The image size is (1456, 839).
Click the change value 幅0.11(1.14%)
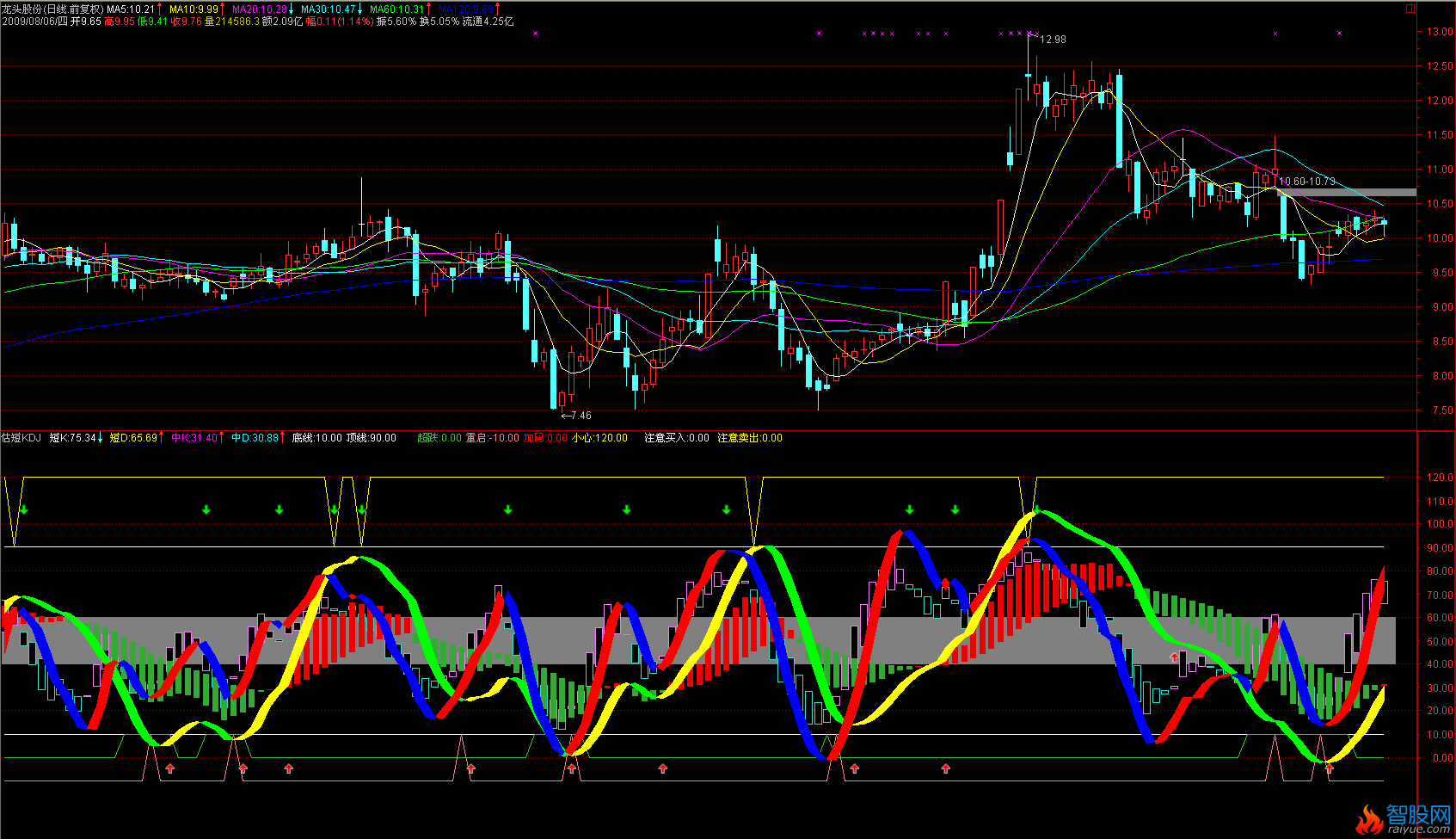pos(340,22)
